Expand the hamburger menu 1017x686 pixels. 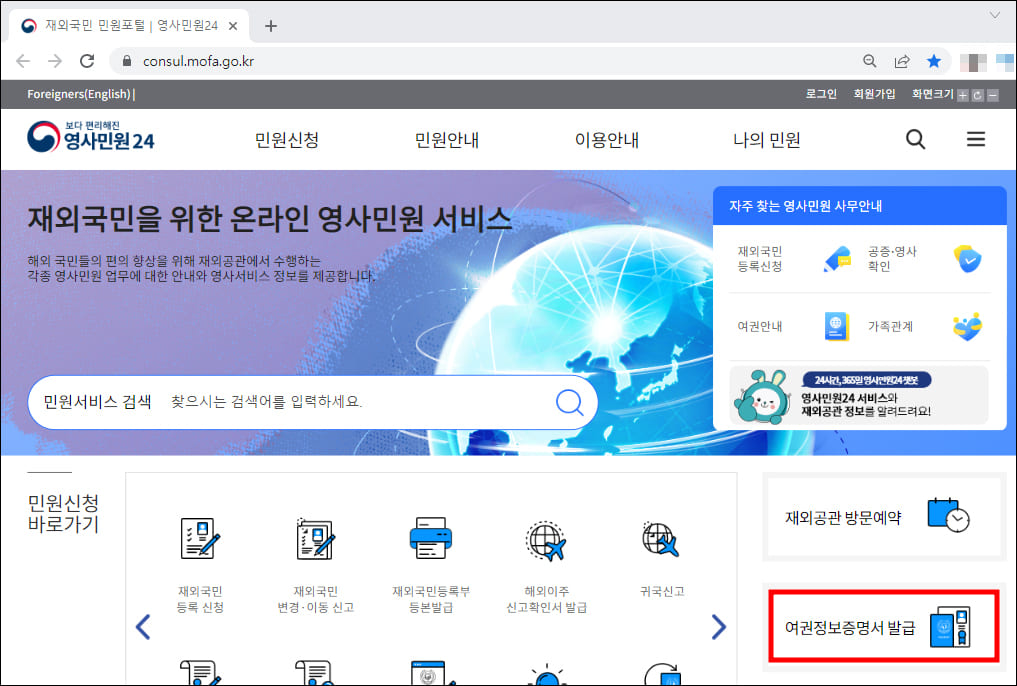coord(975,139)
